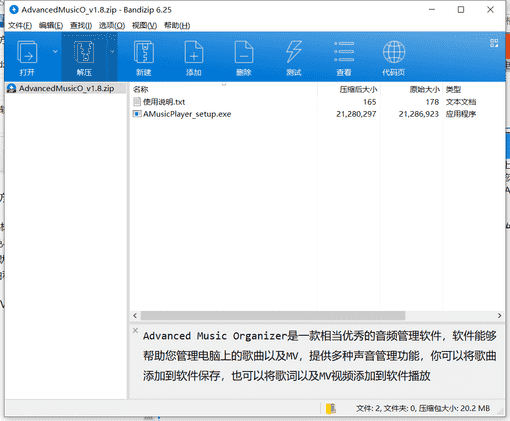
Task: Open the 文件(F) menu
Action: [x=20, y=25]
